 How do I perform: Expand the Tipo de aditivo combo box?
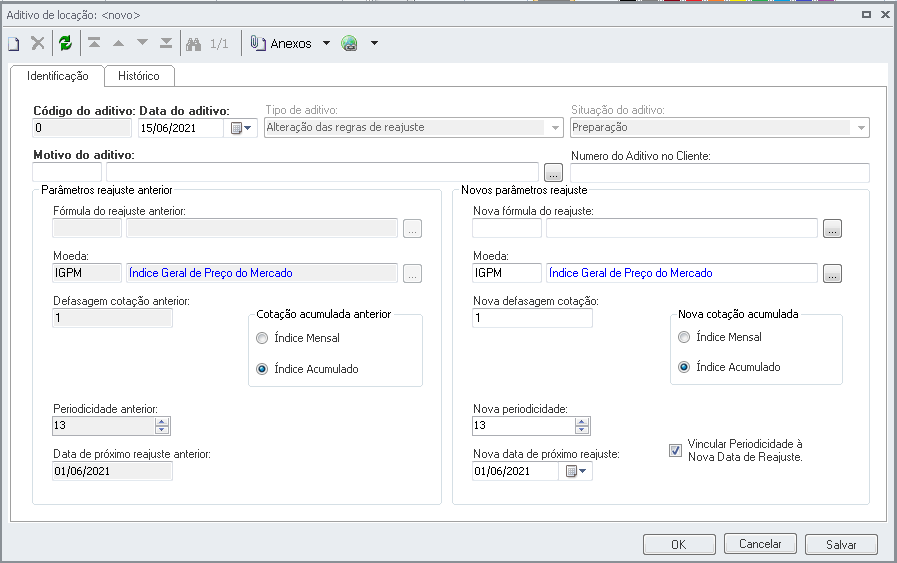(x=555, y=128)
